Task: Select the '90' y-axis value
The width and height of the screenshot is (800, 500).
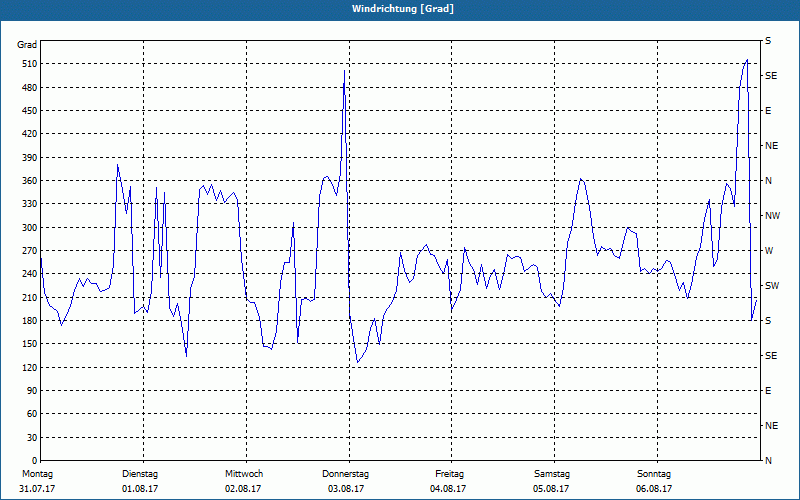Action: click(x=32, y=391)
